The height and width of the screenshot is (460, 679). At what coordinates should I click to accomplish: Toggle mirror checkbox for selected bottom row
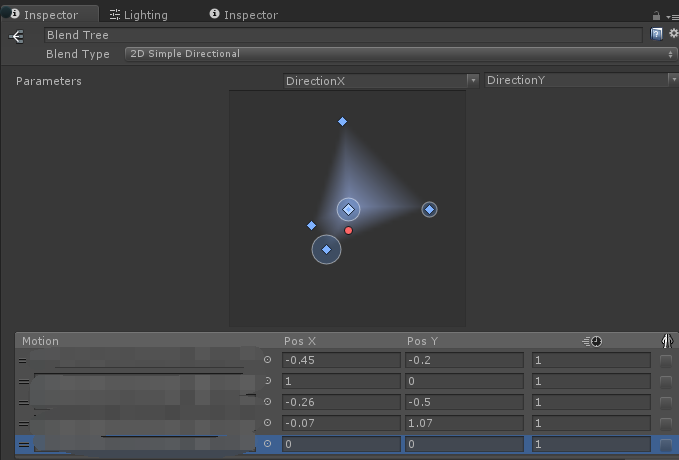click(x=666, y=444)
